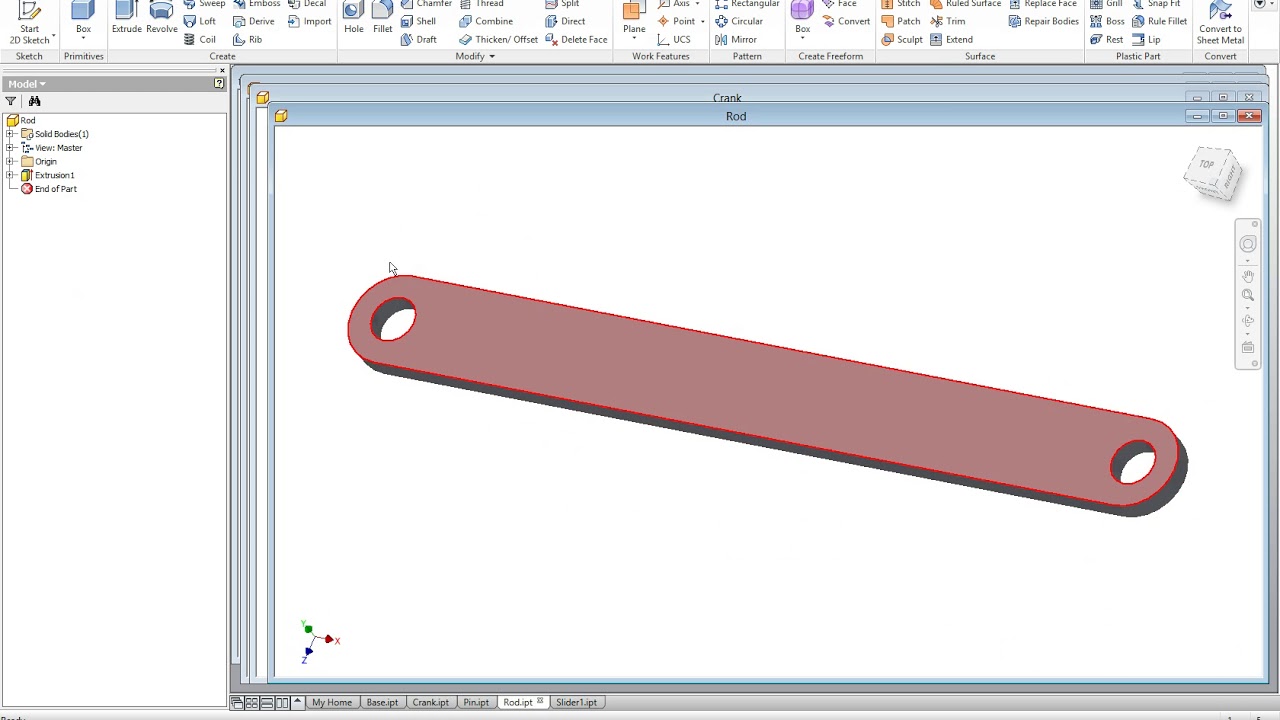The image size is (1280, 720).
Task: Open the browser filter icon
Action: pos(11,101)
